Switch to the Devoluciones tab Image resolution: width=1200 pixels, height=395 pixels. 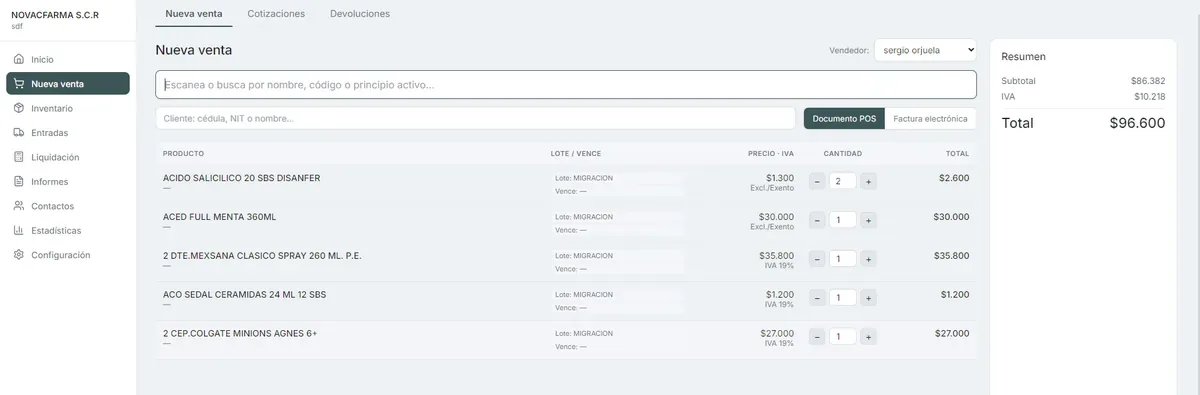360,14
